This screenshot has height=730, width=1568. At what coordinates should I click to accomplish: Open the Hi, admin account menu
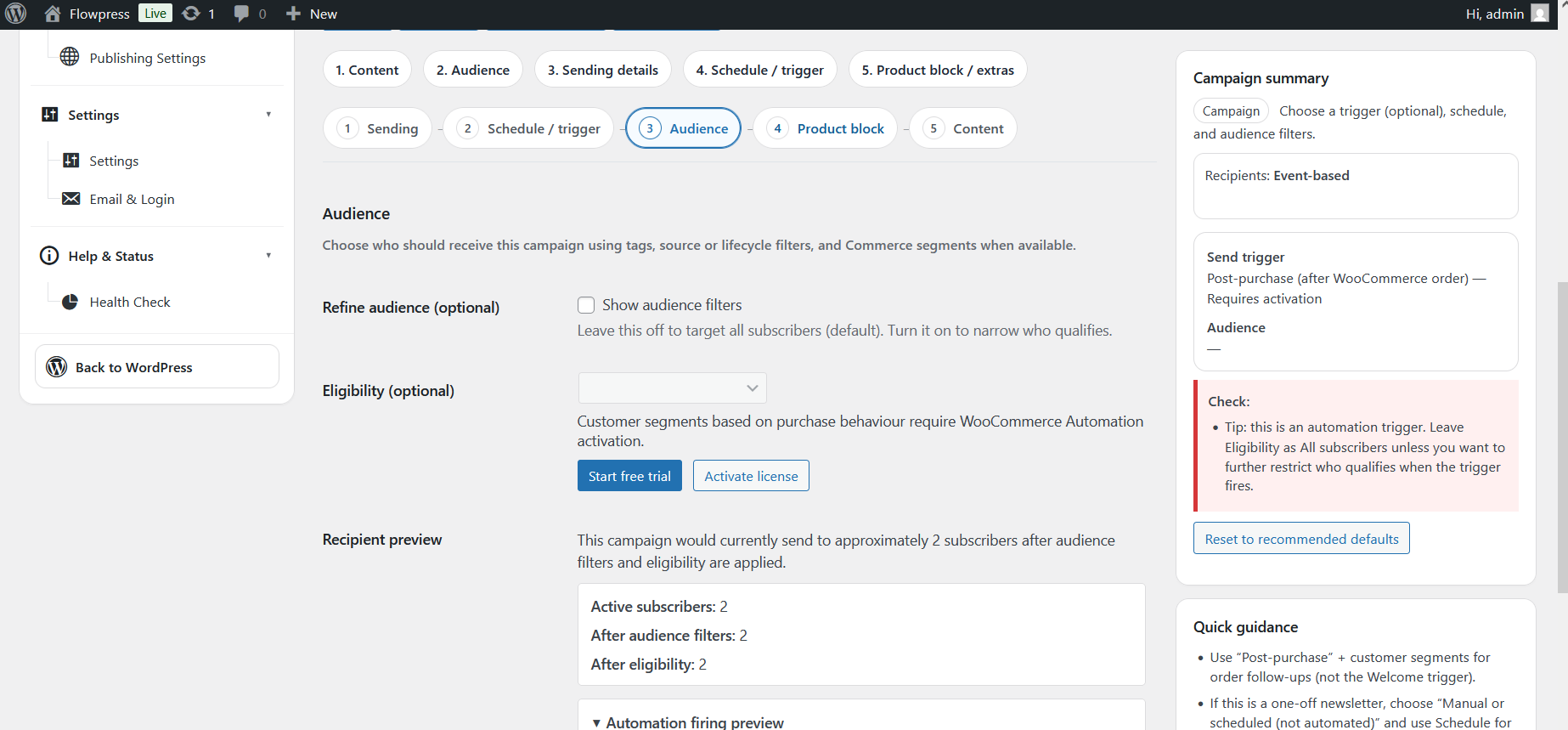[x=1506, y=14]
